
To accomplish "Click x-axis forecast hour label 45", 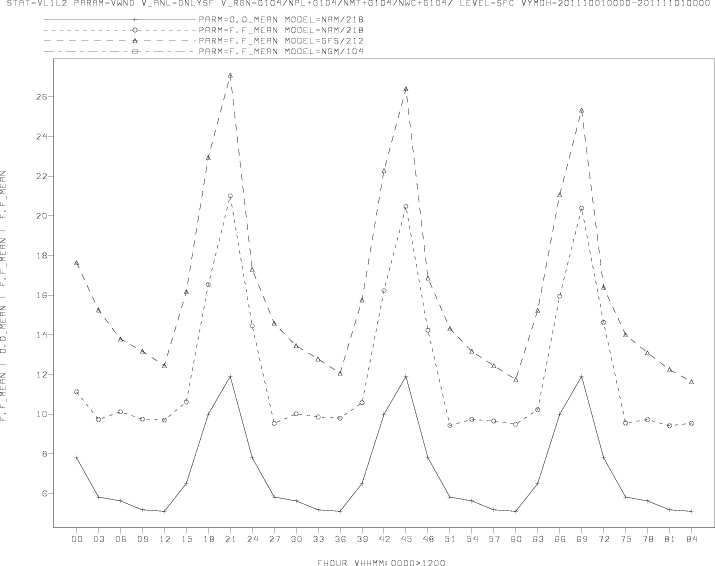I will pos(406,539).
